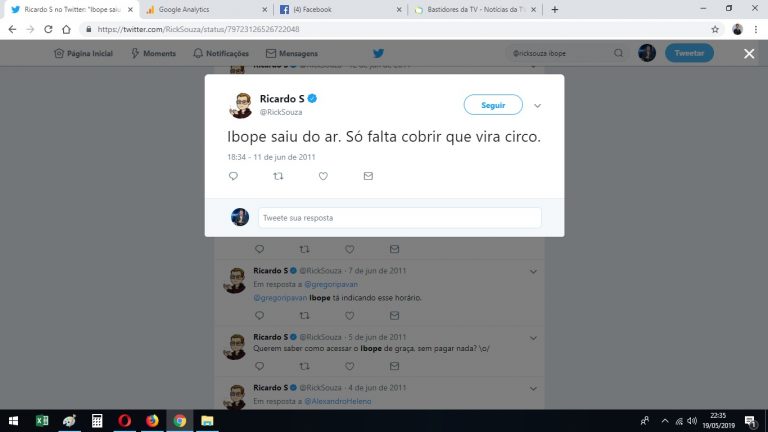Send the tweet by direct message envelope icon
This screenshot has width=768, height=432.
point(368,176)
